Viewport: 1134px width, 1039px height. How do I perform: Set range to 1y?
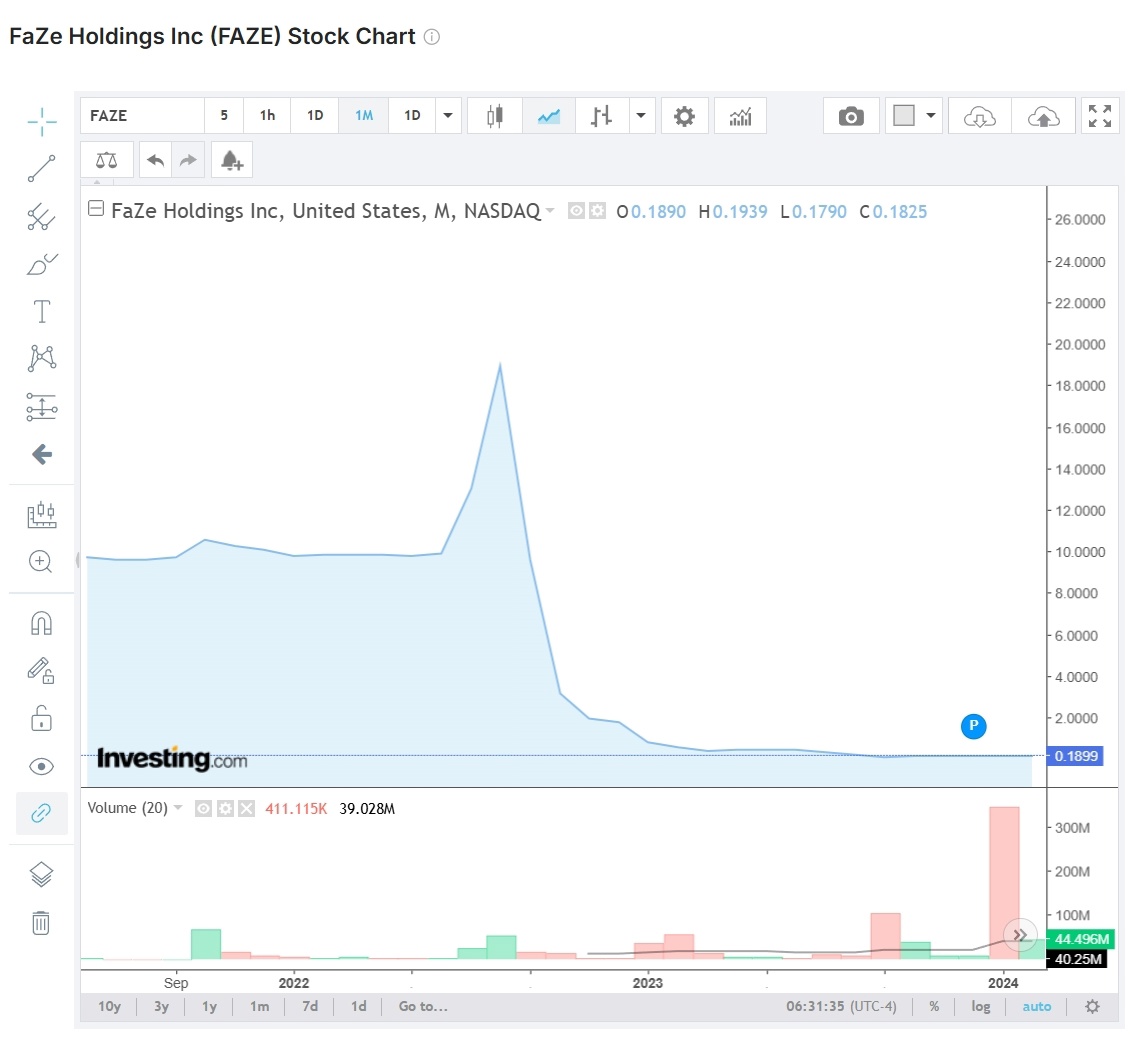coord(209,1006)
